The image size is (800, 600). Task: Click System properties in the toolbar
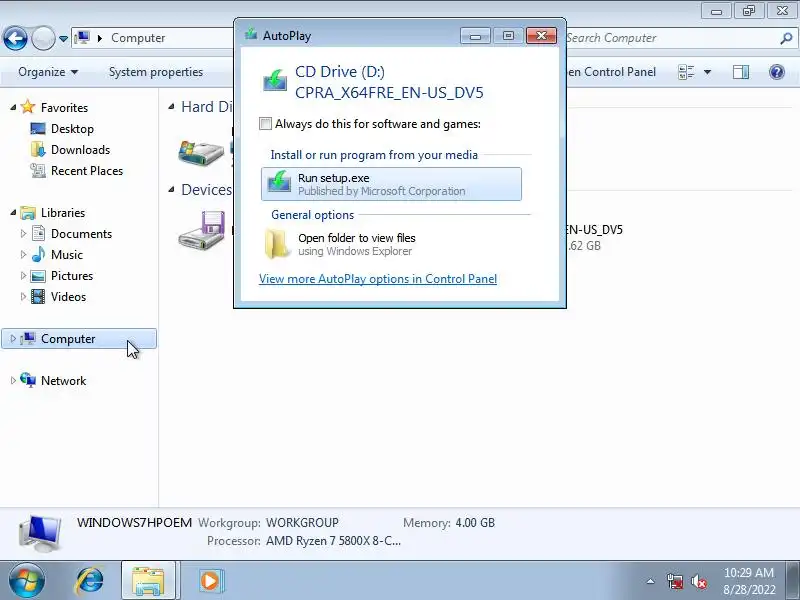click(156, 72)
